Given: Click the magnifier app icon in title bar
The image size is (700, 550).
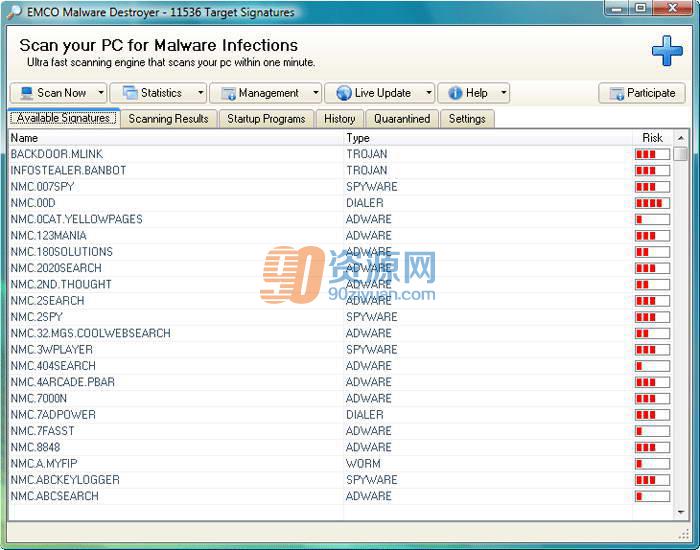Looking at the screenshot, I should (14, 12).
